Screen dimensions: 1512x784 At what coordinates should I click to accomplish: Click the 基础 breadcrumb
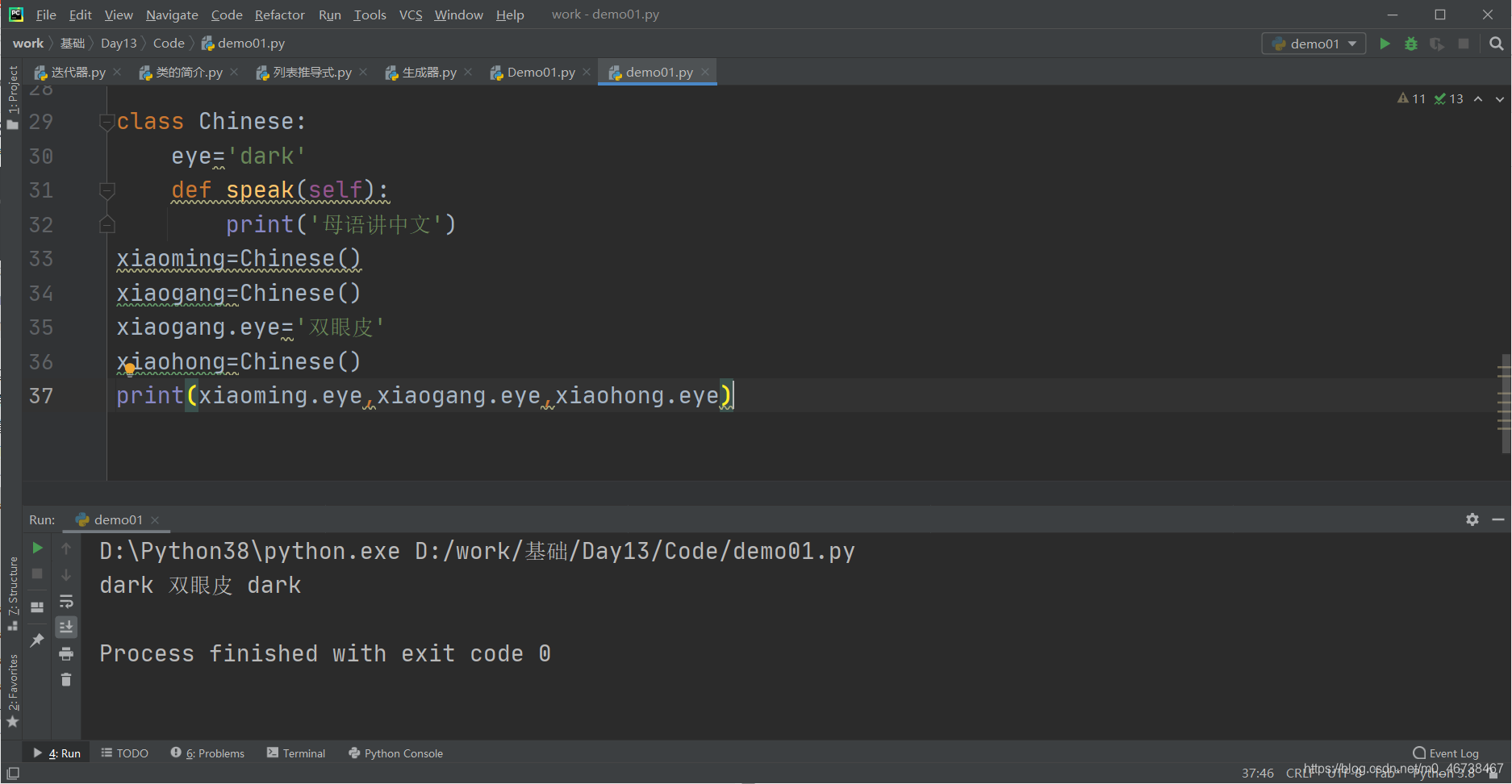pos(73,44)
